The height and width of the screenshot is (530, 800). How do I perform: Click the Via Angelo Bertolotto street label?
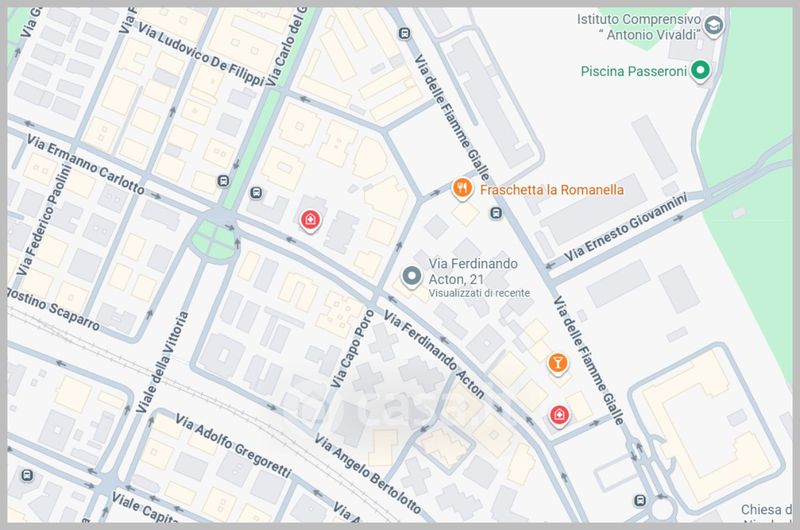coord(368,474)
